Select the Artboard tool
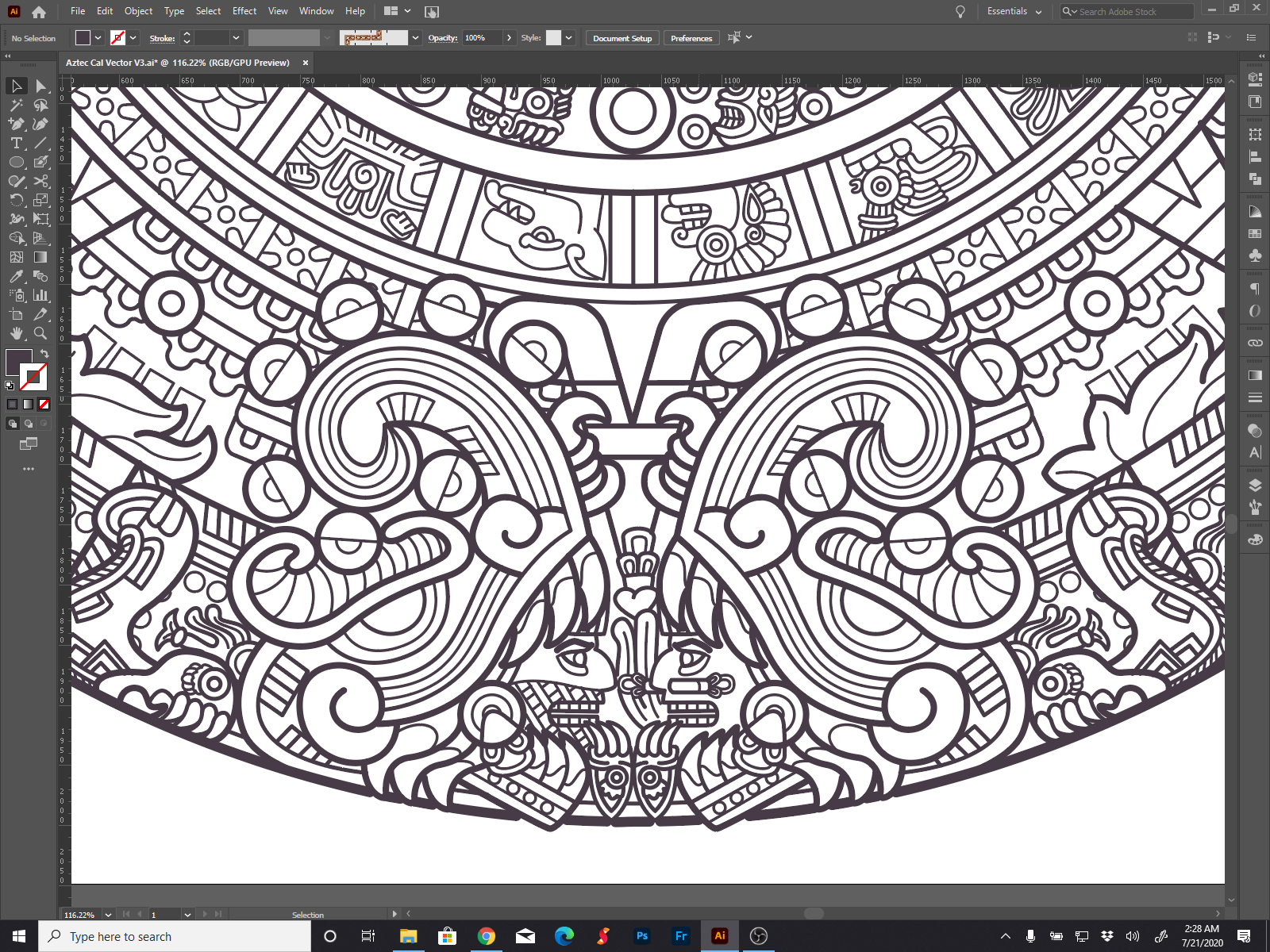Image resolution: width=1270 pixels, height=952 pixels. [17, 314]
